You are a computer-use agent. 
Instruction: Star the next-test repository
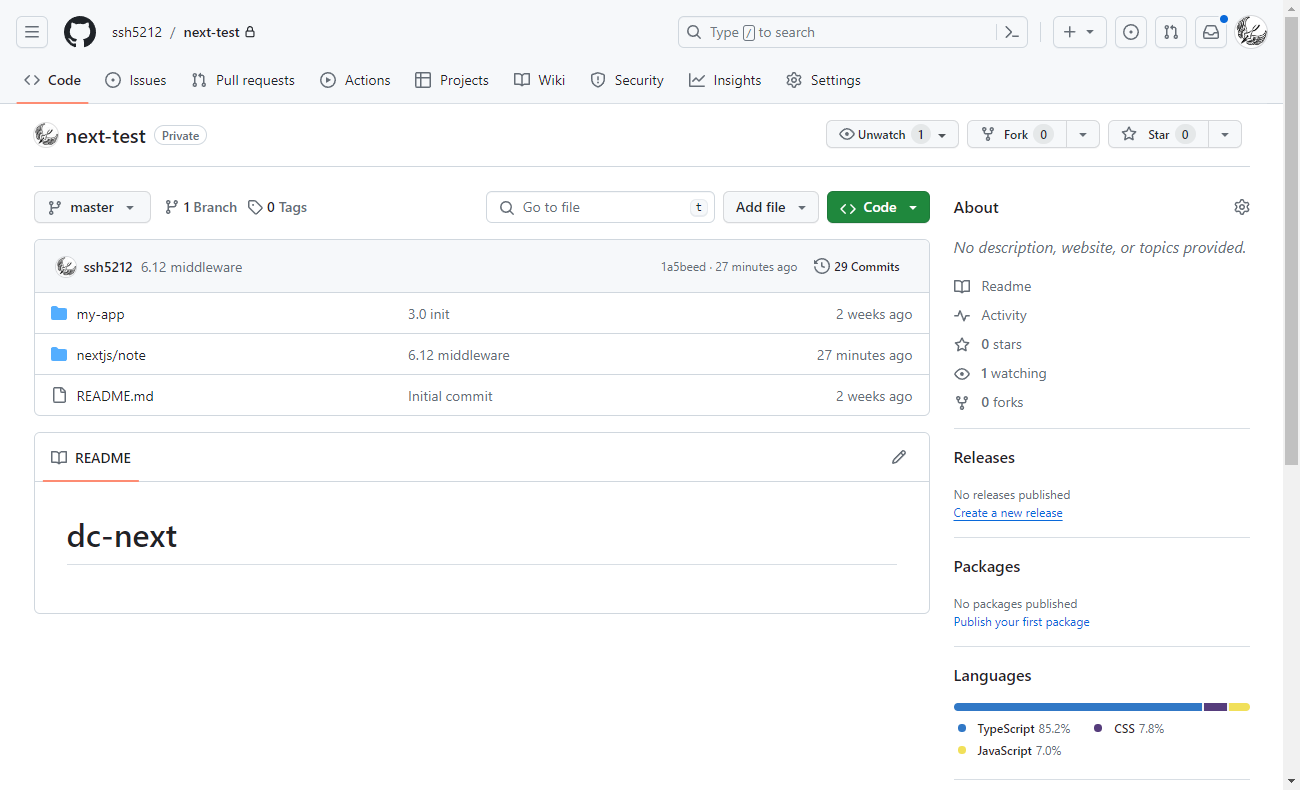[x=1158, y=134]
